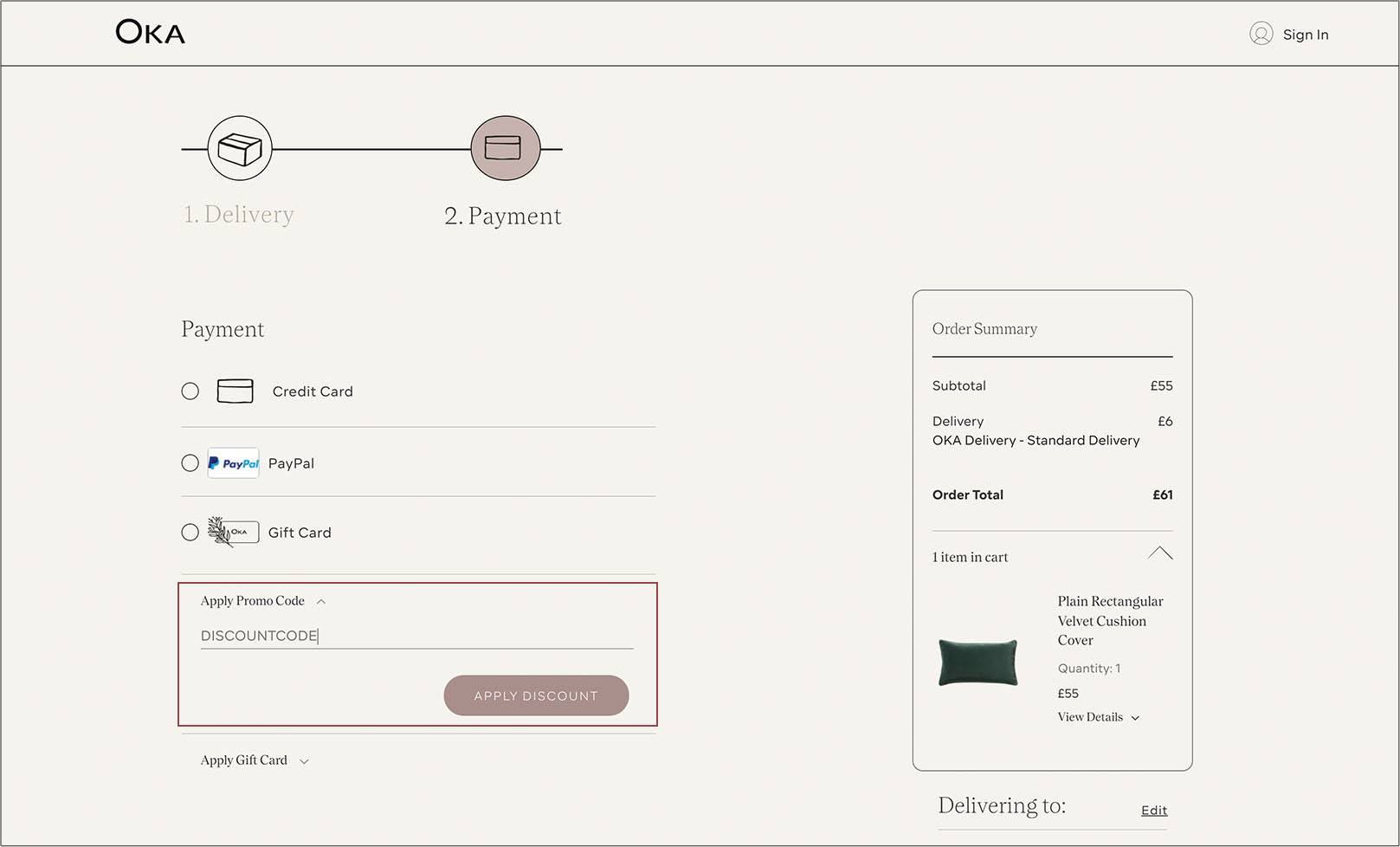Click the user account icon
The image size is (1400, 847).
[1261, 34]
